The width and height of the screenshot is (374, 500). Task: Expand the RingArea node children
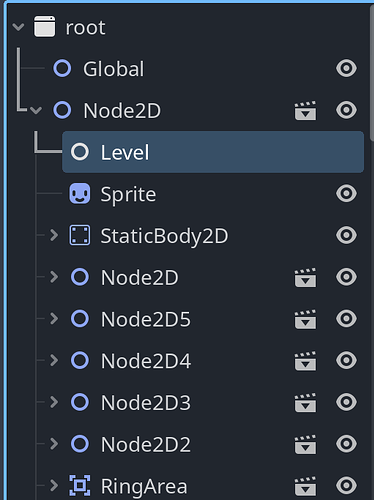pyautogui.click(x=54, y=486)
